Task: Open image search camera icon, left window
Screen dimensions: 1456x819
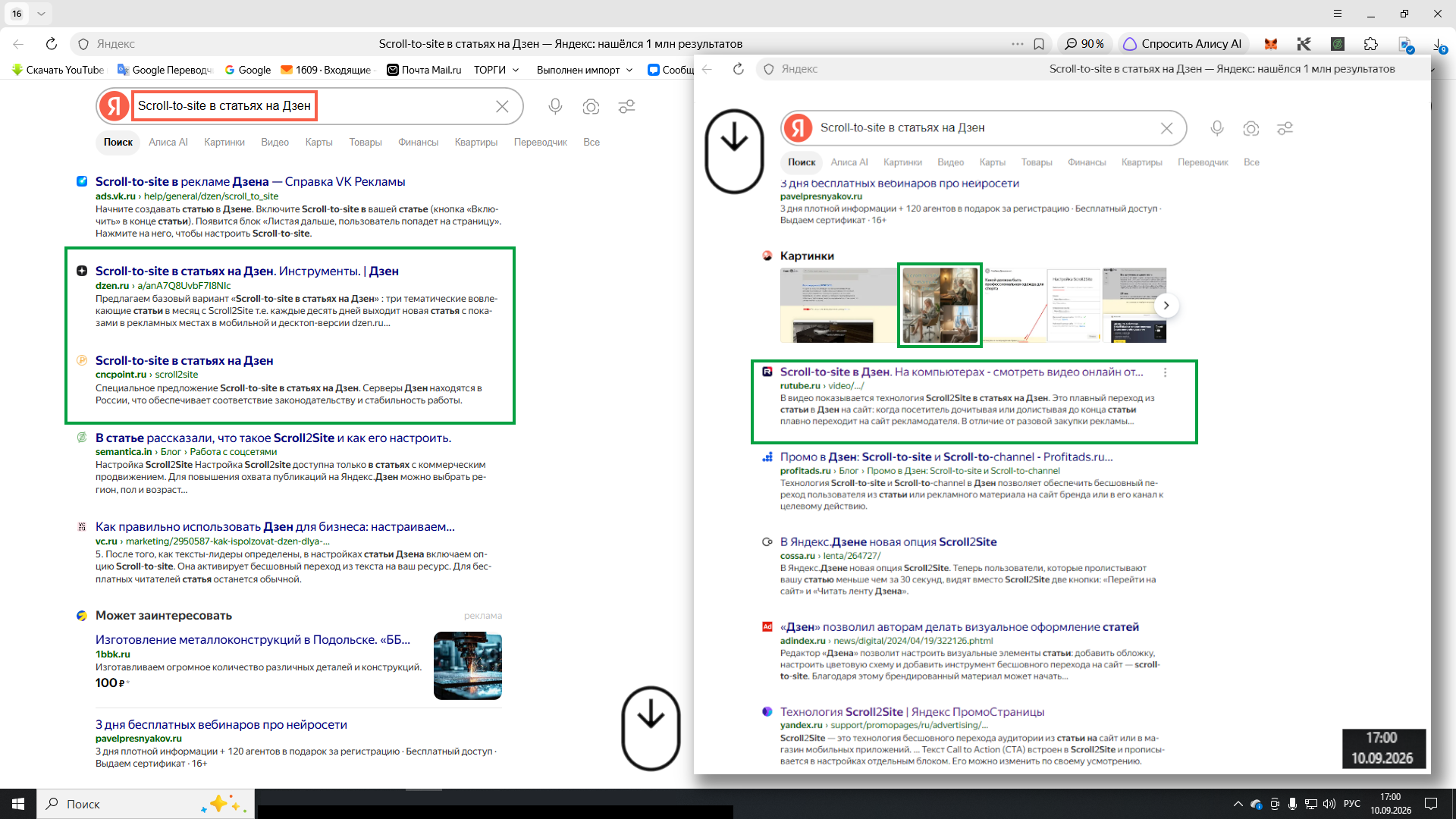Action: (591, 106)
